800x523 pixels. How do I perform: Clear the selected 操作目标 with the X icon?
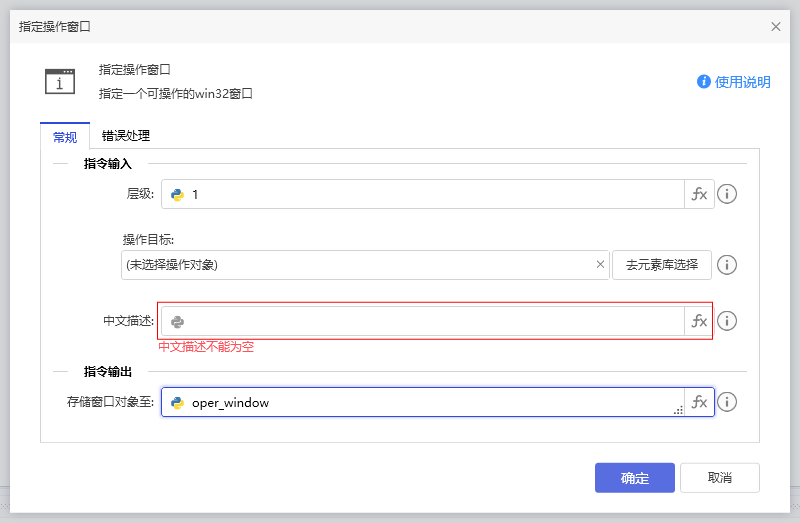tap(600, 265)
